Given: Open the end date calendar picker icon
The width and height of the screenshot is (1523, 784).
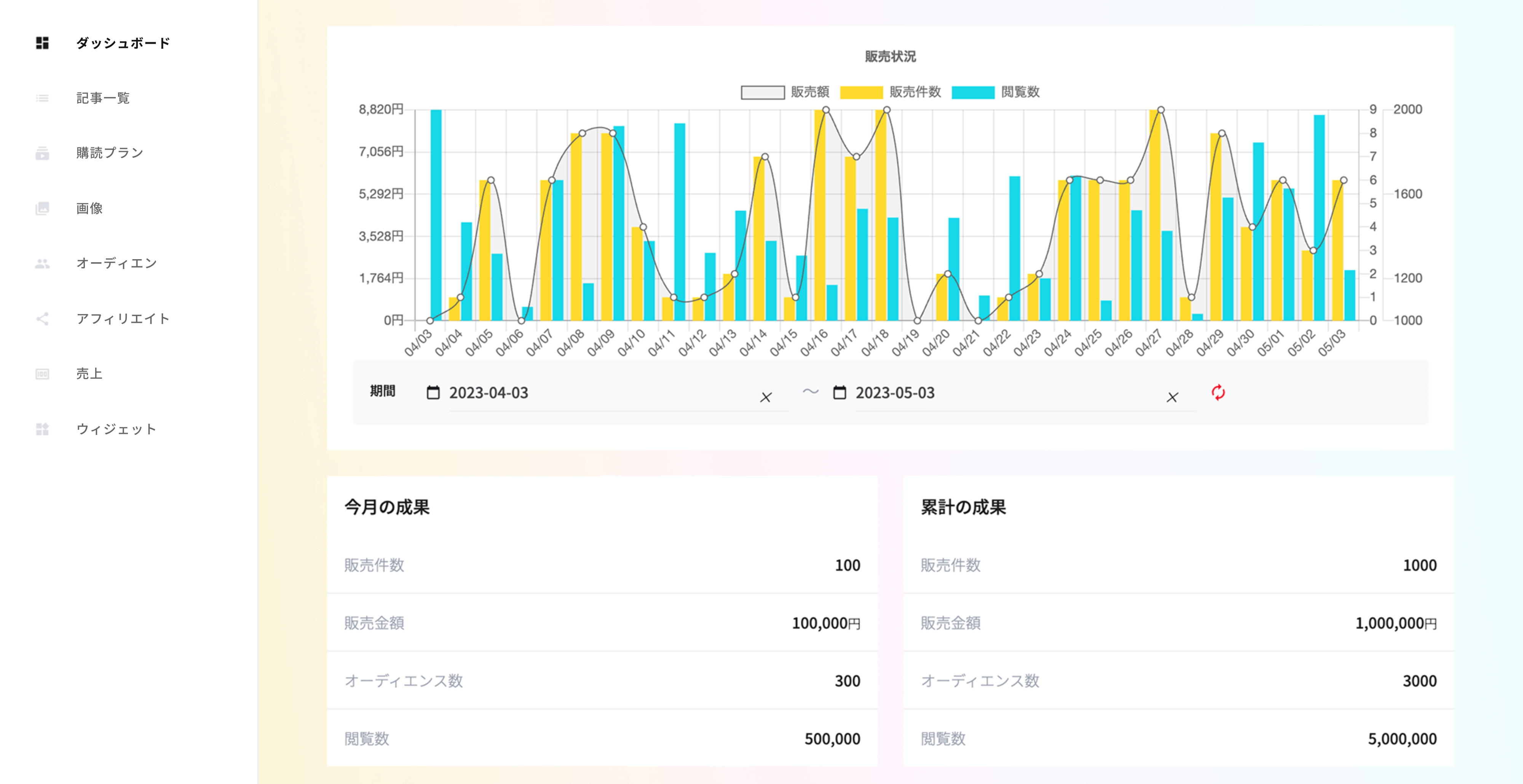Looking at the screenshot, I should pyautogui.click(x=840, y=392).
